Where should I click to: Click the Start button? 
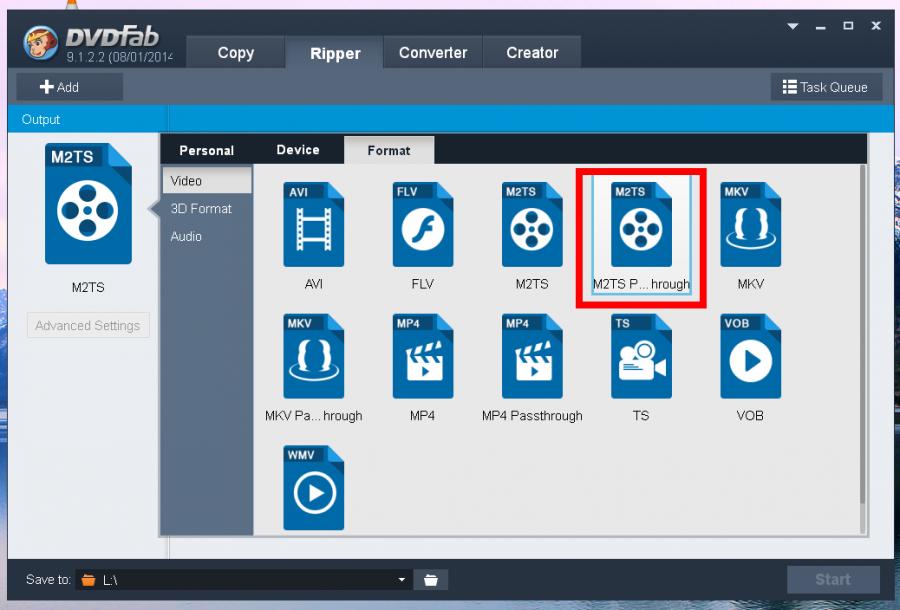click(x=833, y=580)
